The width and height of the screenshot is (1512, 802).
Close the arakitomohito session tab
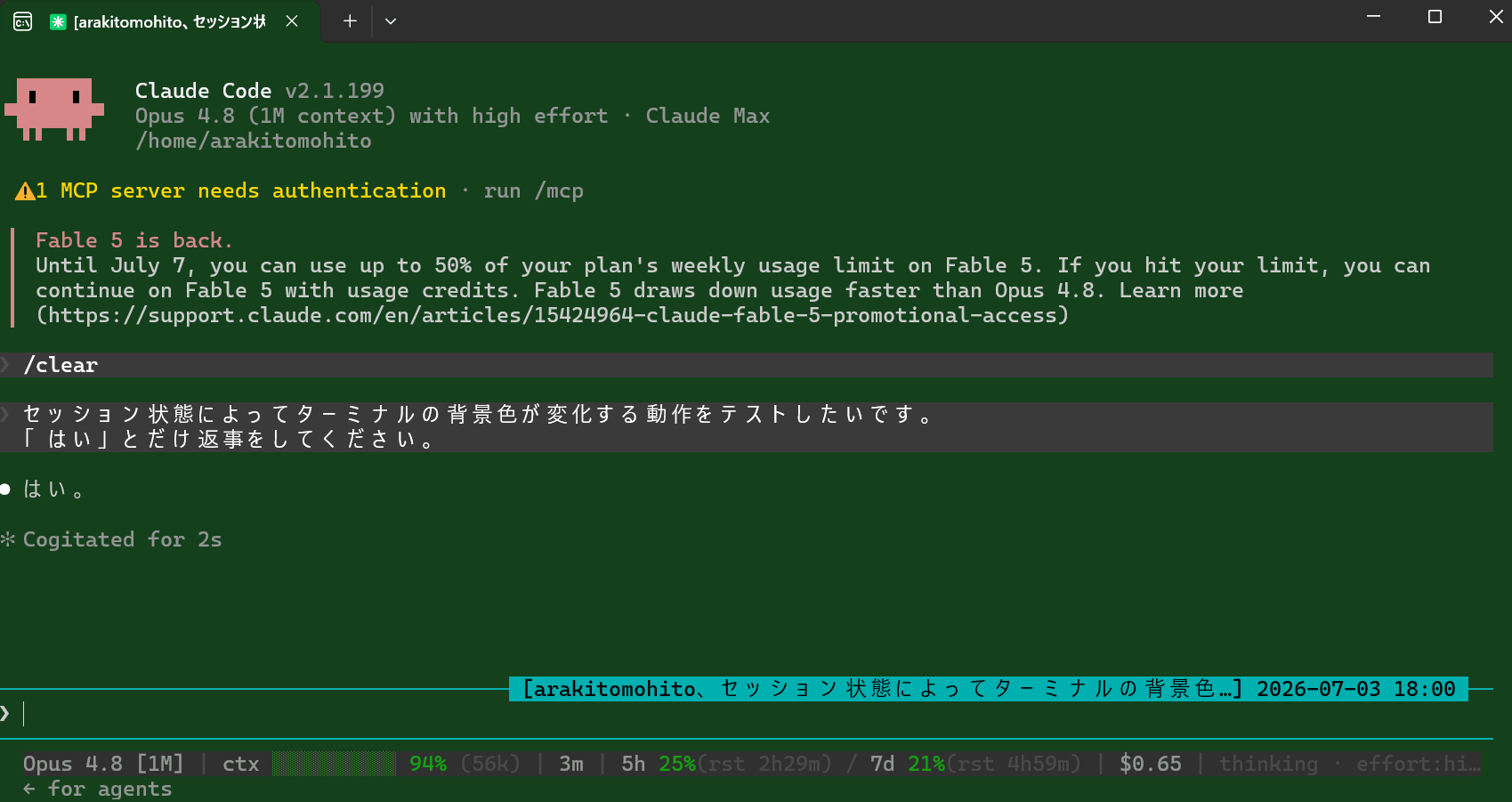point(291,21)
